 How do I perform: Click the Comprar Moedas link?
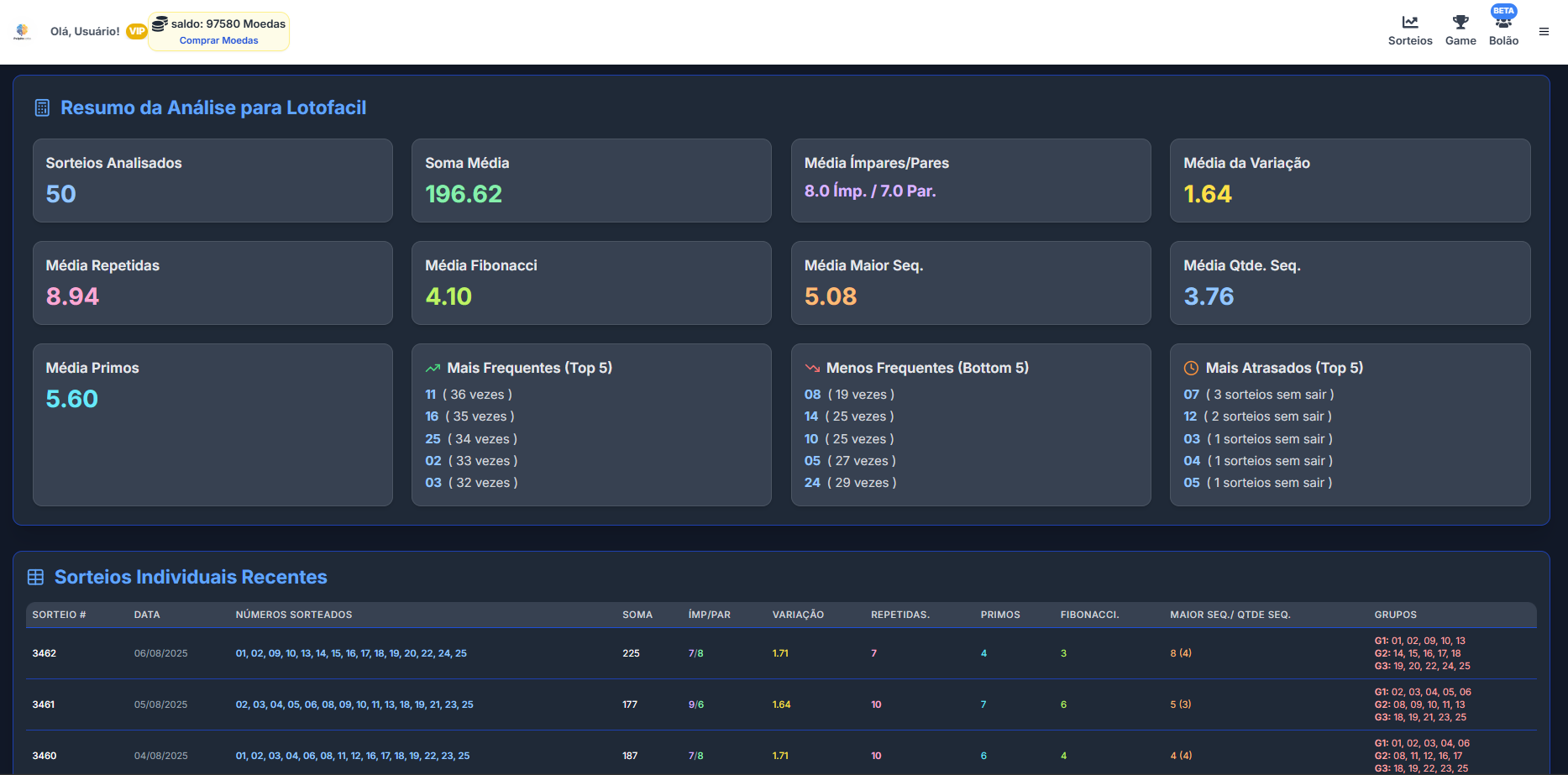point(218,40)
